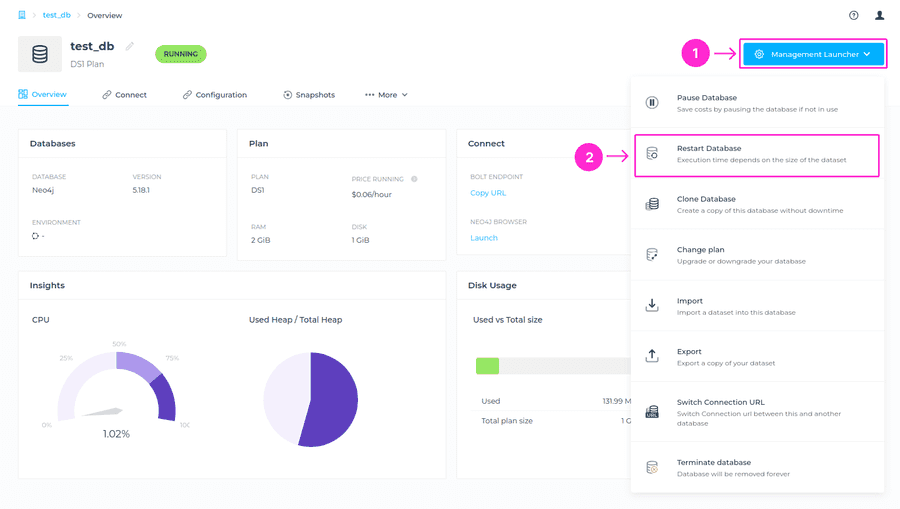The height and width of the screenshot is (509, 900).
Task: Click the Clone Database icon
Action: coord(652,204)
